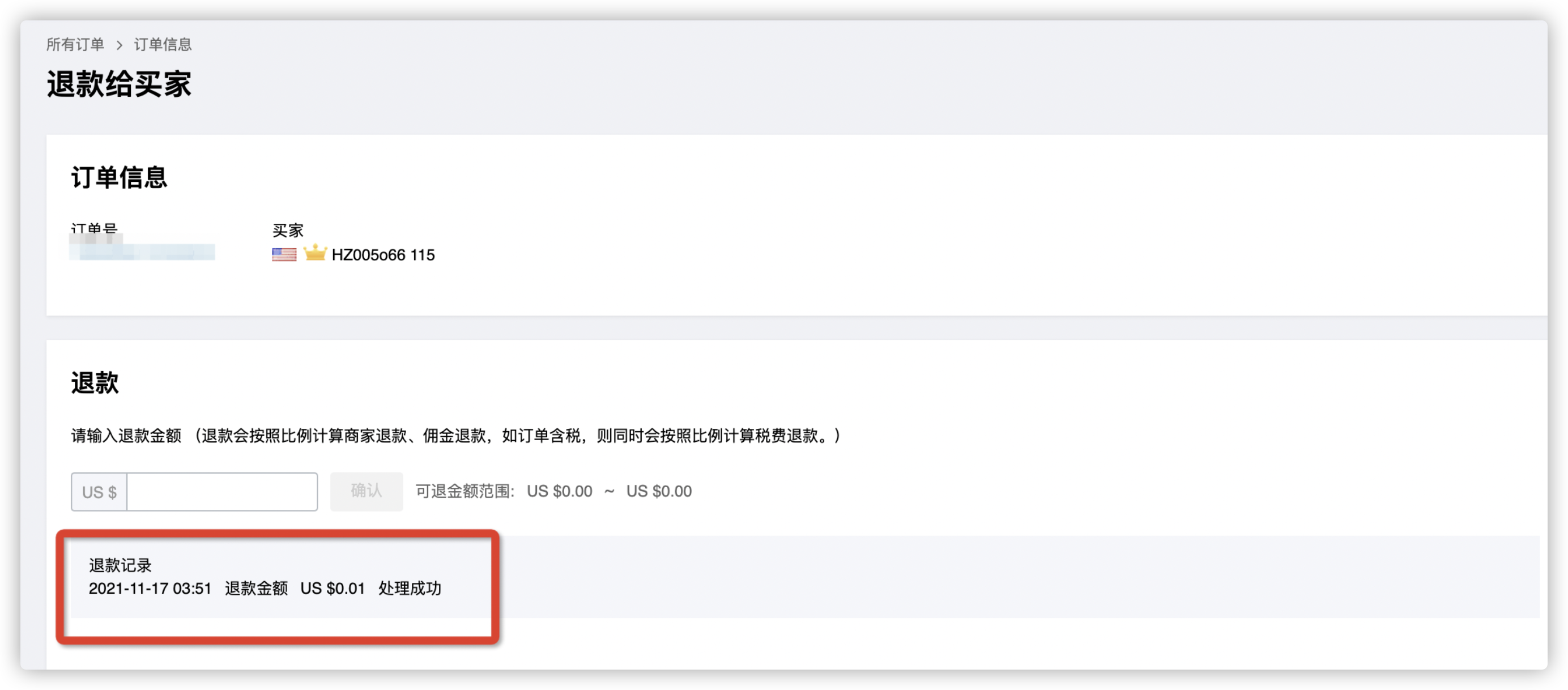Click the gold crown icon beside buyer name
This screenshot has height=690, width=1568.
click(316, 253)
